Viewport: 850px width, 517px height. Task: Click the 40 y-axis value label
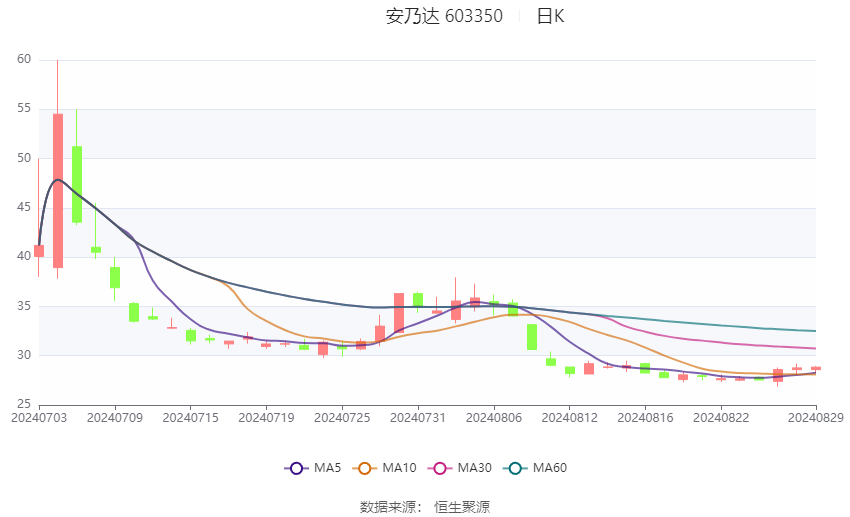pyautogui.click(x=24, y=256)
